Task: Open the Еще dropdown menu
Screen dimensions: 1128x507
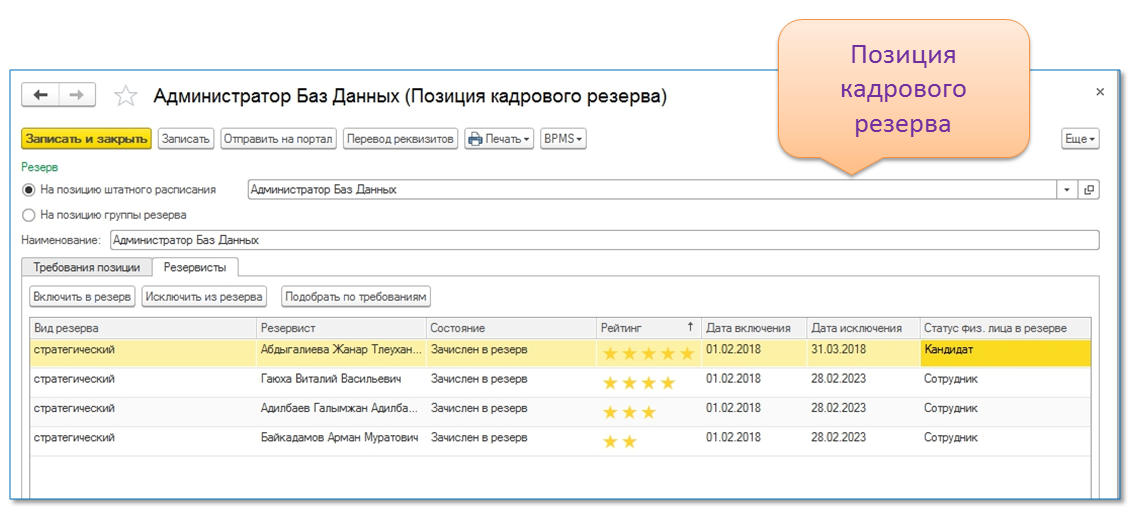Action: (1080, 139)
